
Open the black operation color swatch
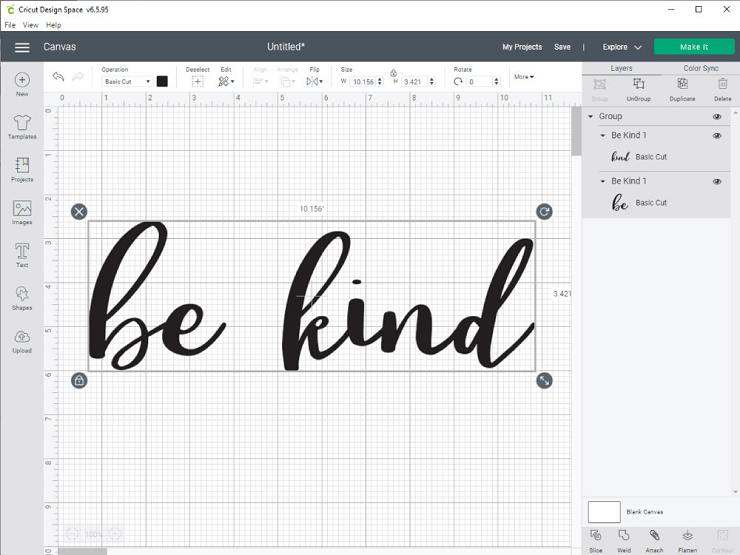162,81
